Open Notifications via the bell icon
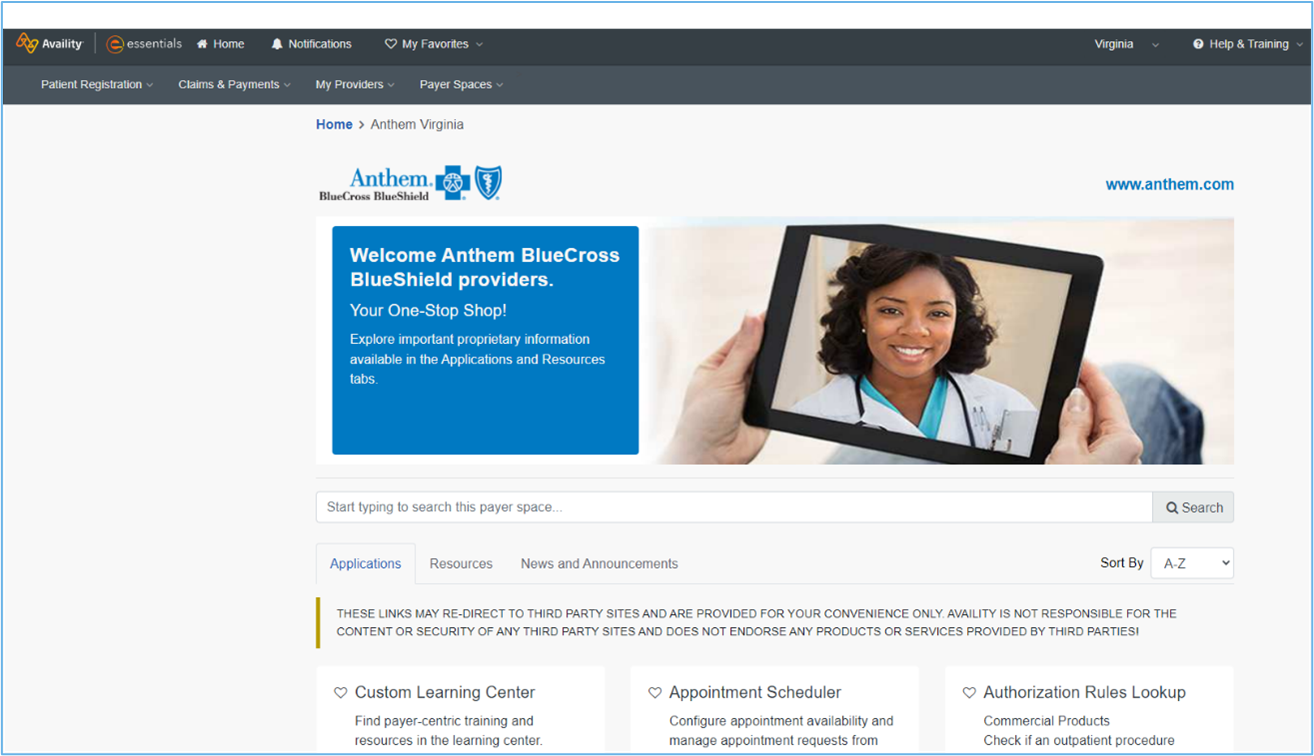 [277, 43]
